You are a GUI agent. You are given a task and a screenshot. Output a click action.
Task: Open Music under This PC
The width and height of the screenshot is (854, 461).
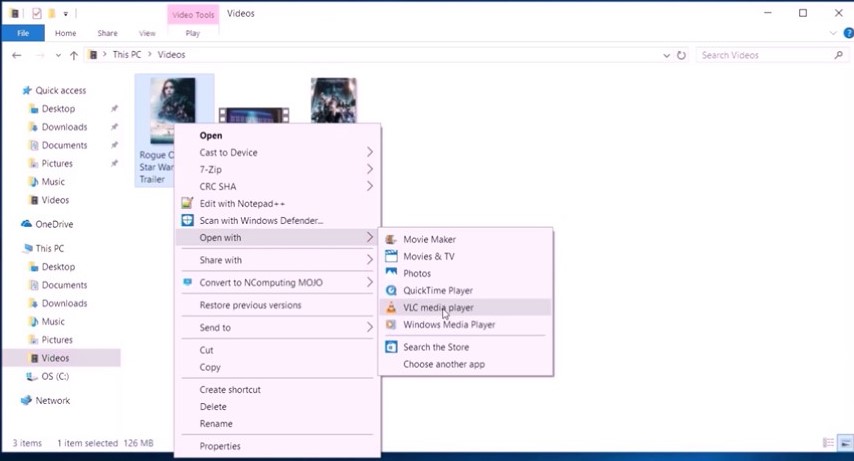pyautogui.click(x=53, y=322)
